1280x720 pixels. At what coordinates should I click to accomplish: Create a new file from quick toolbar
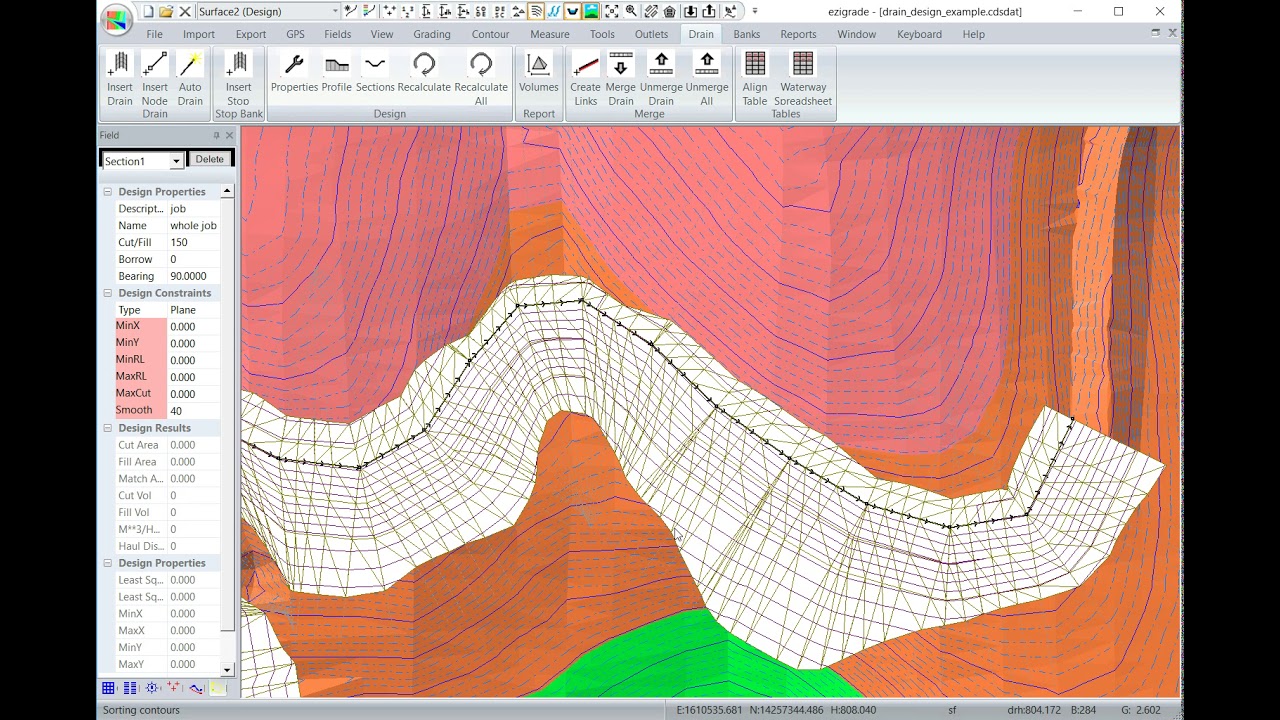click(148, 11)
